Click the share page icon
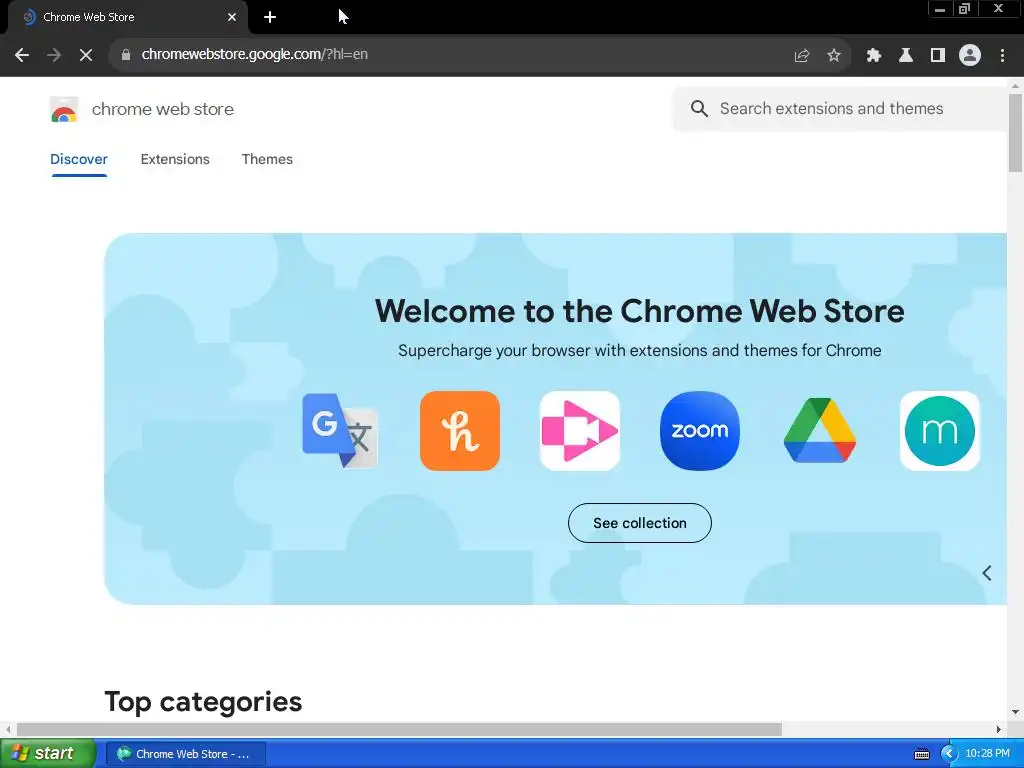 point(802,56)
